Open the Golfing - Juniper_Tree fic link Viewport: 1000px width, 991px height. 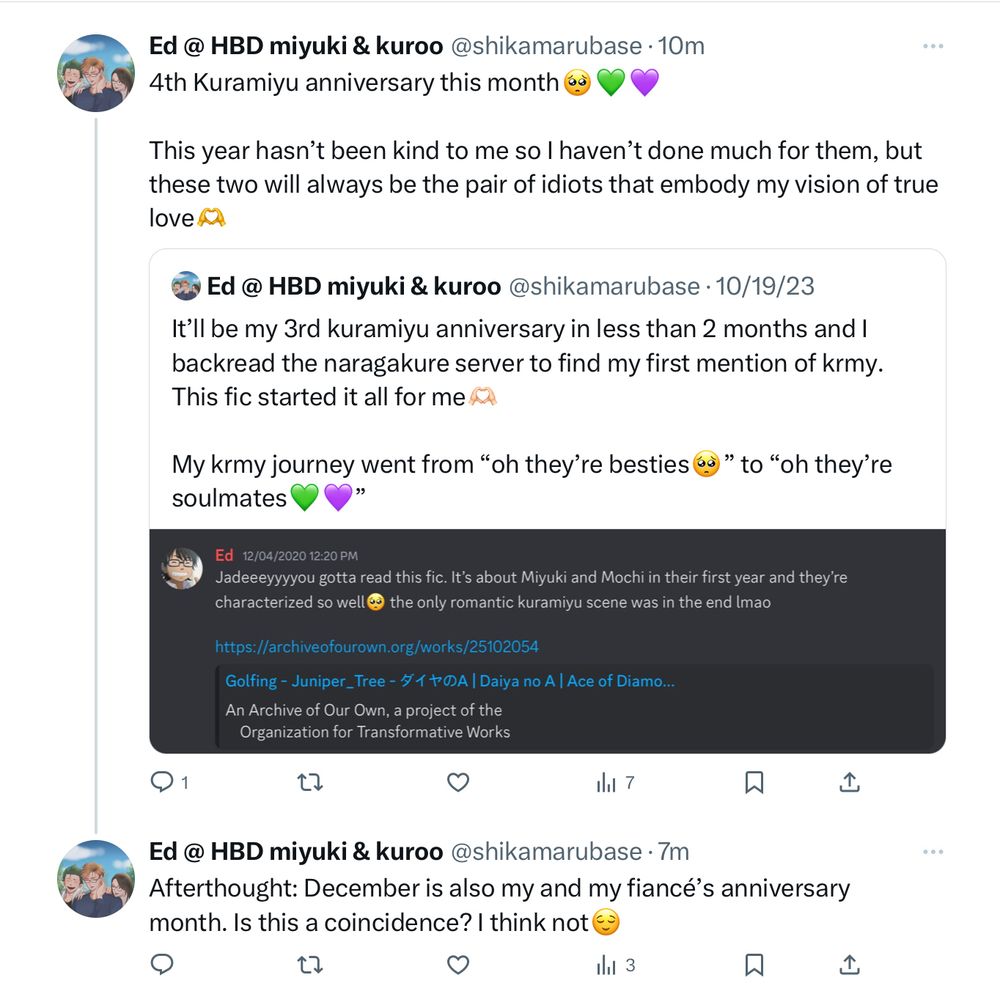[450, 681]
